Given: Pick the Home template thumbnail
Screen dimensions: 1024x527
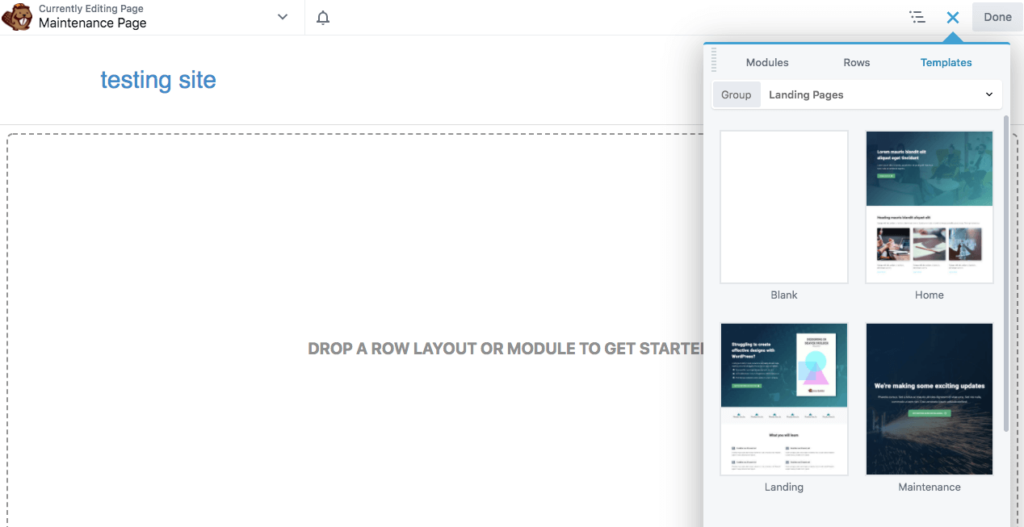Looking at the screenshot, I should point(929,207).
